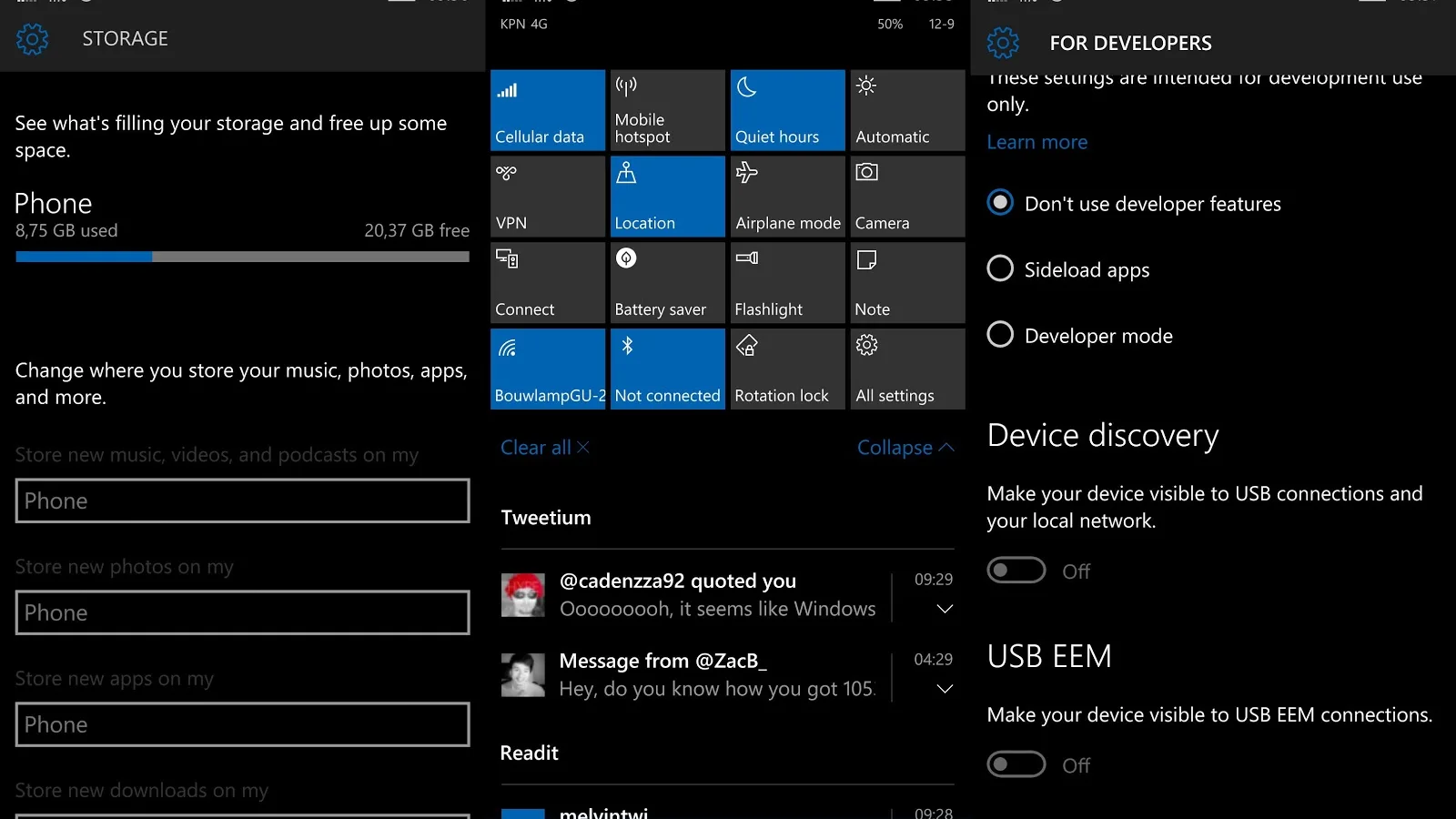Tap the Mobile hotspot quick action tile
1456x819 pixels.
[667, 110]
